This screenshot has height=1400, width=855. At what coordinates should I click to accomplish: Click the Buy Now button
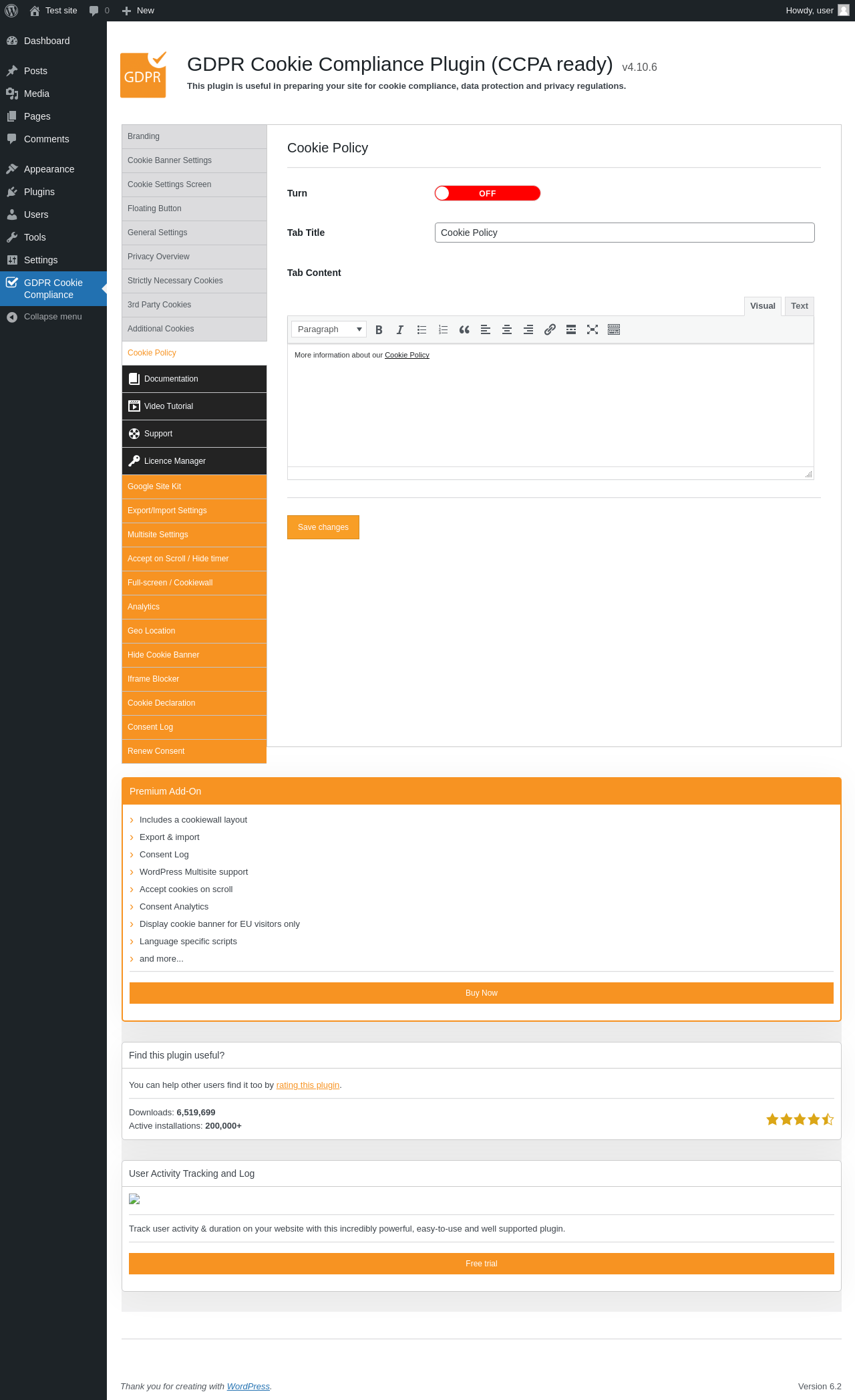pos(482,993)
